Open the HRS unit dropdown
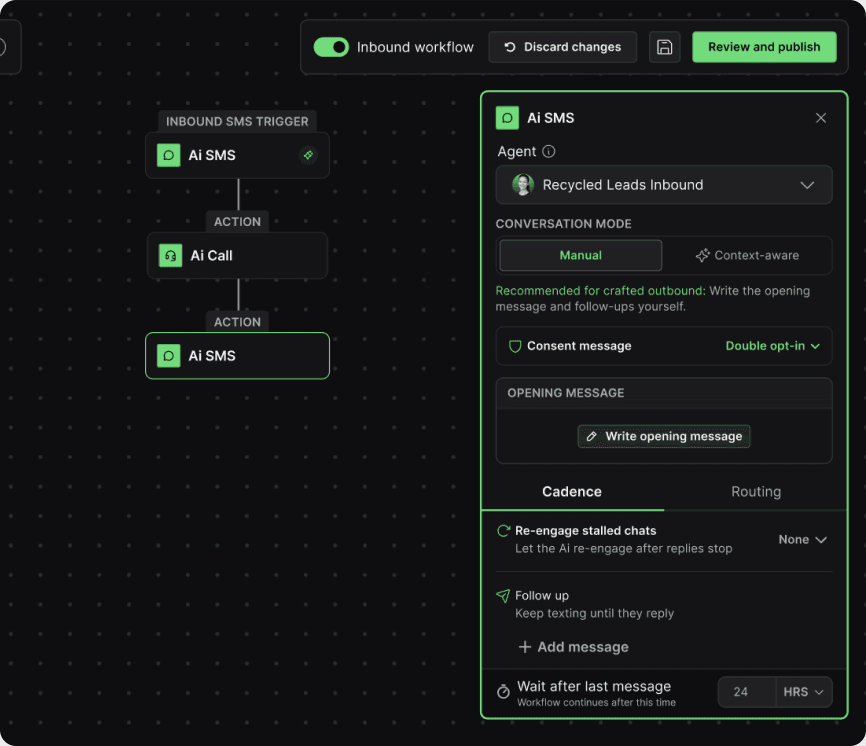This screenshot has width=866, height=746. [x=804, y=692]
